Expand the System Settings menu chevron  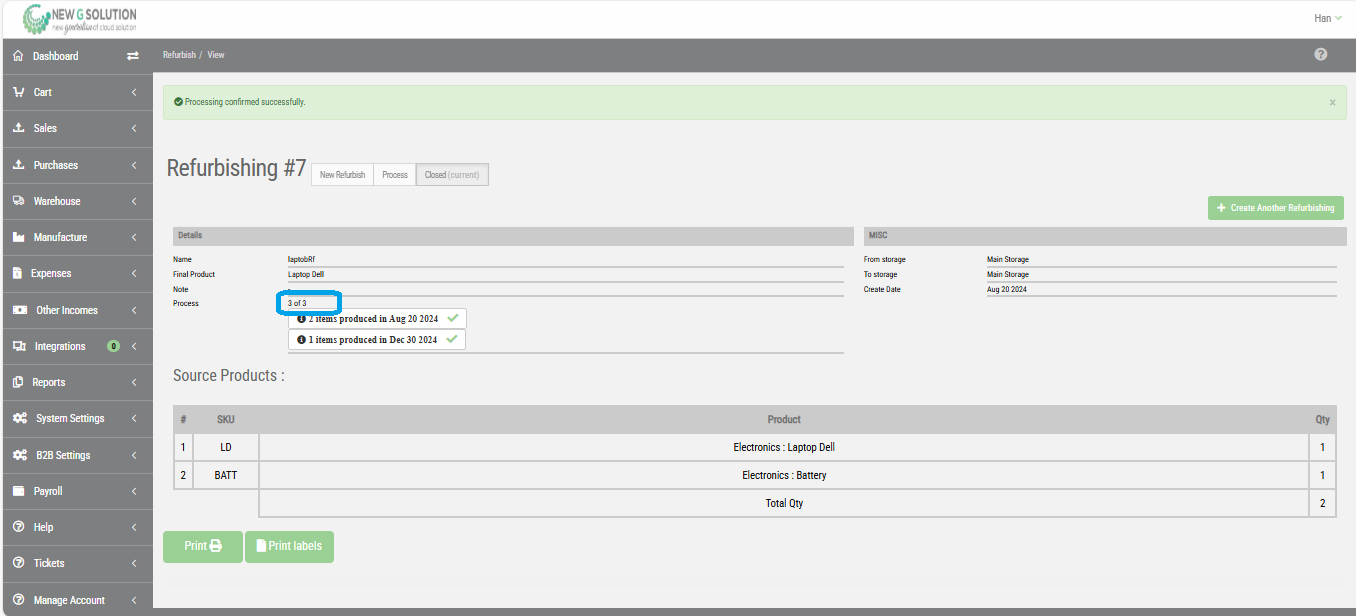pos(134,418)
